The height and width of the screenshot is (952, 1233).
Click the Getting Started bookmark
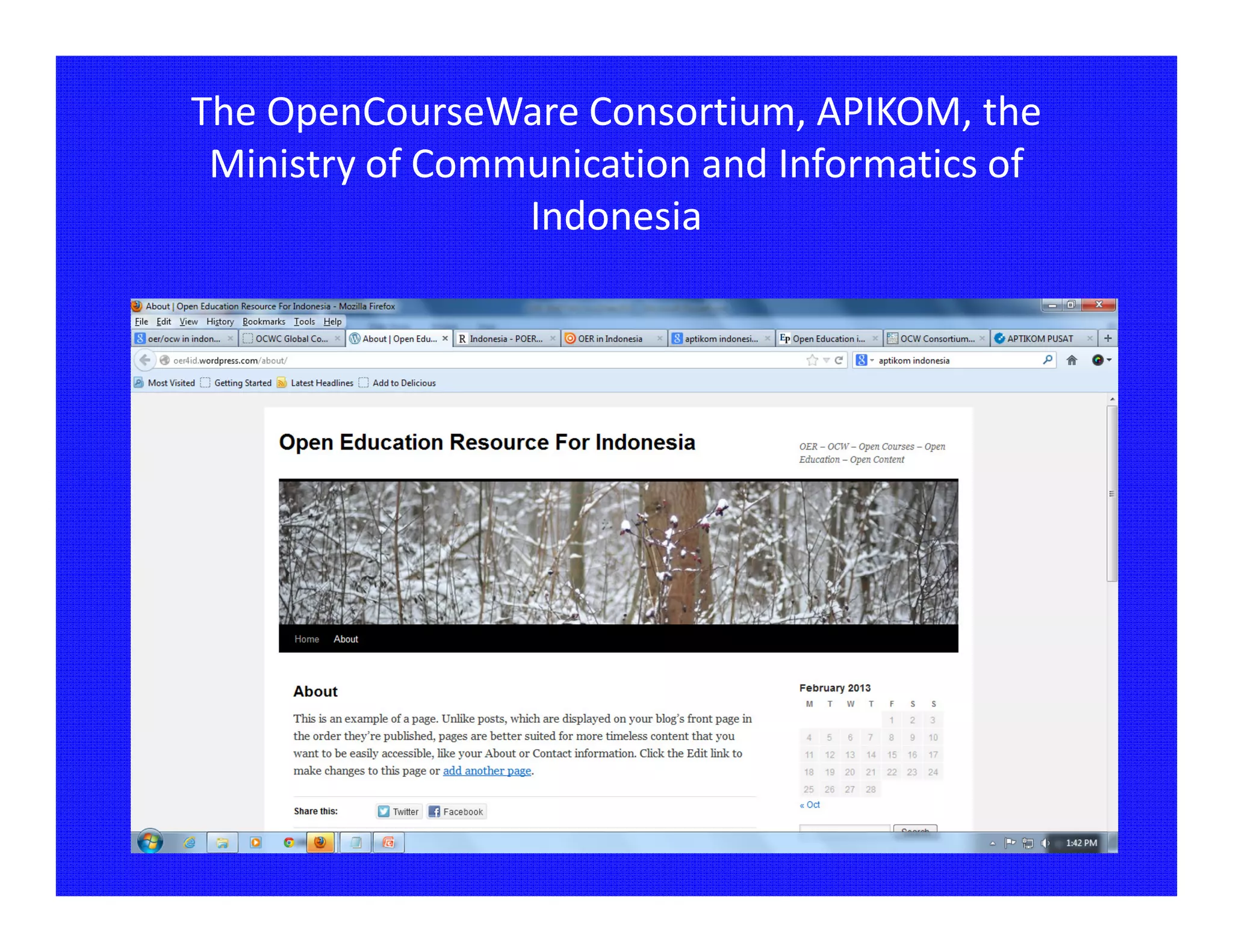click(237, 383)
